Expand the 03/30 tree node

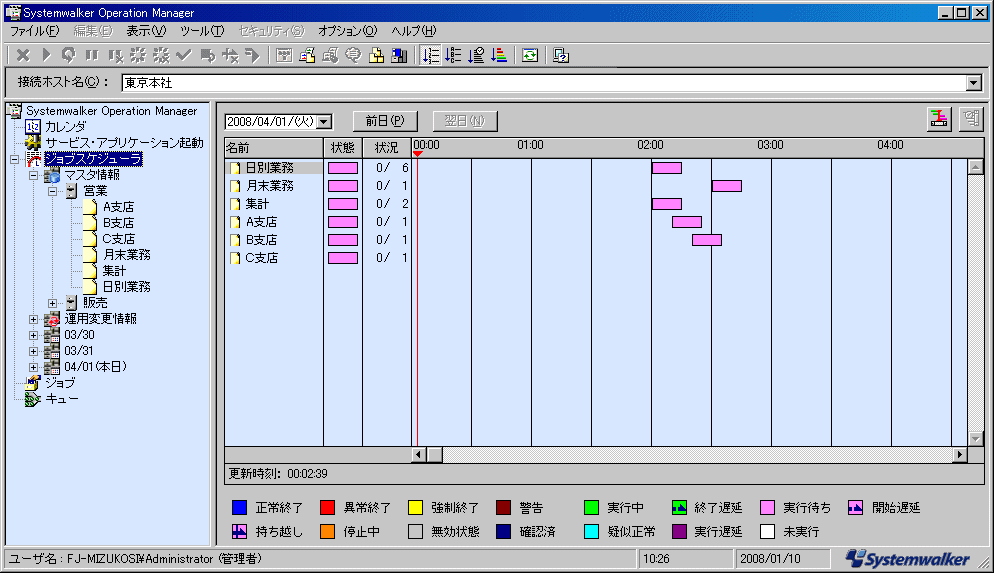coord(34,335)
